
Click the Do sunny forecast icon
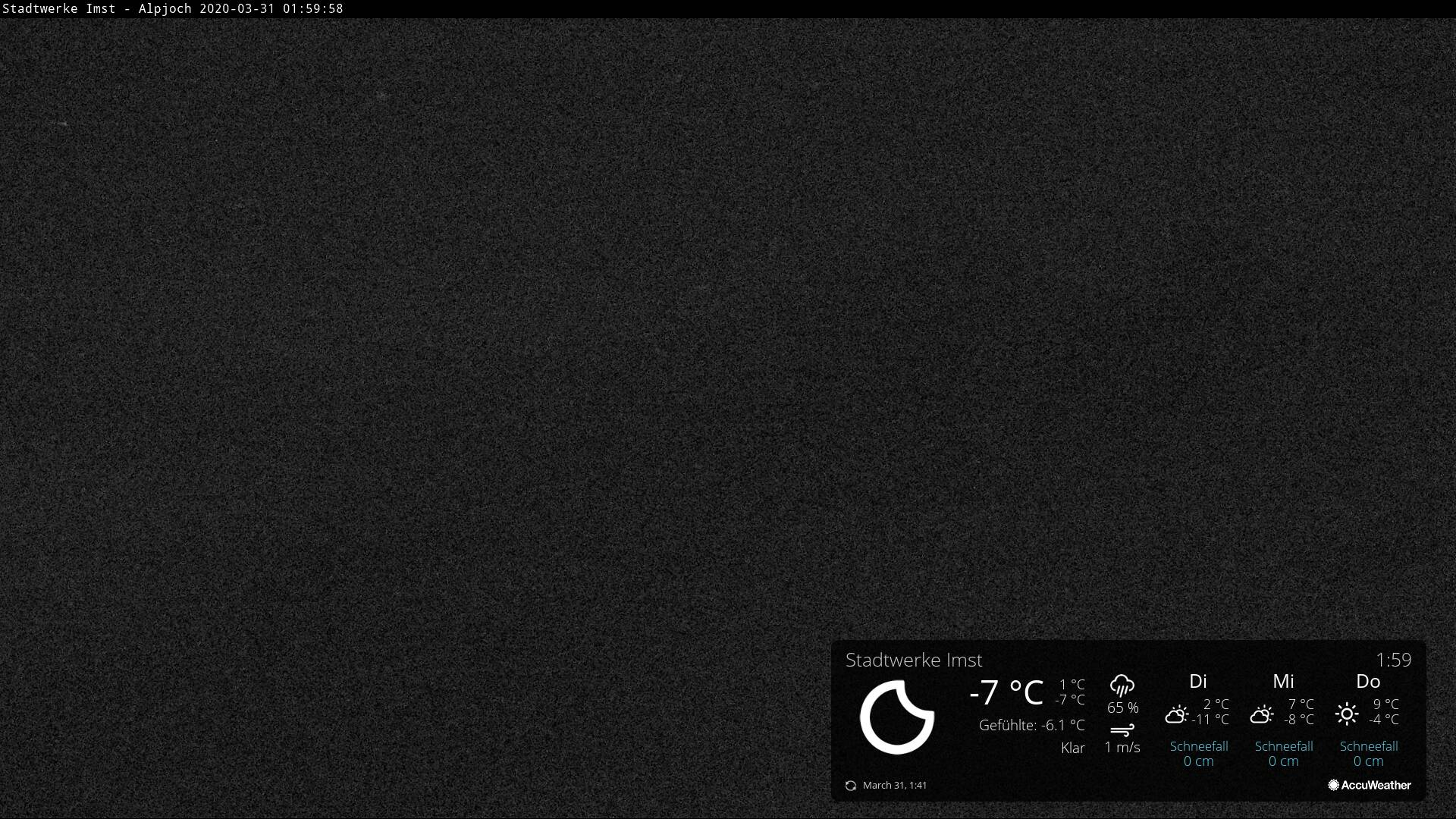click(x=1347, y=714)
